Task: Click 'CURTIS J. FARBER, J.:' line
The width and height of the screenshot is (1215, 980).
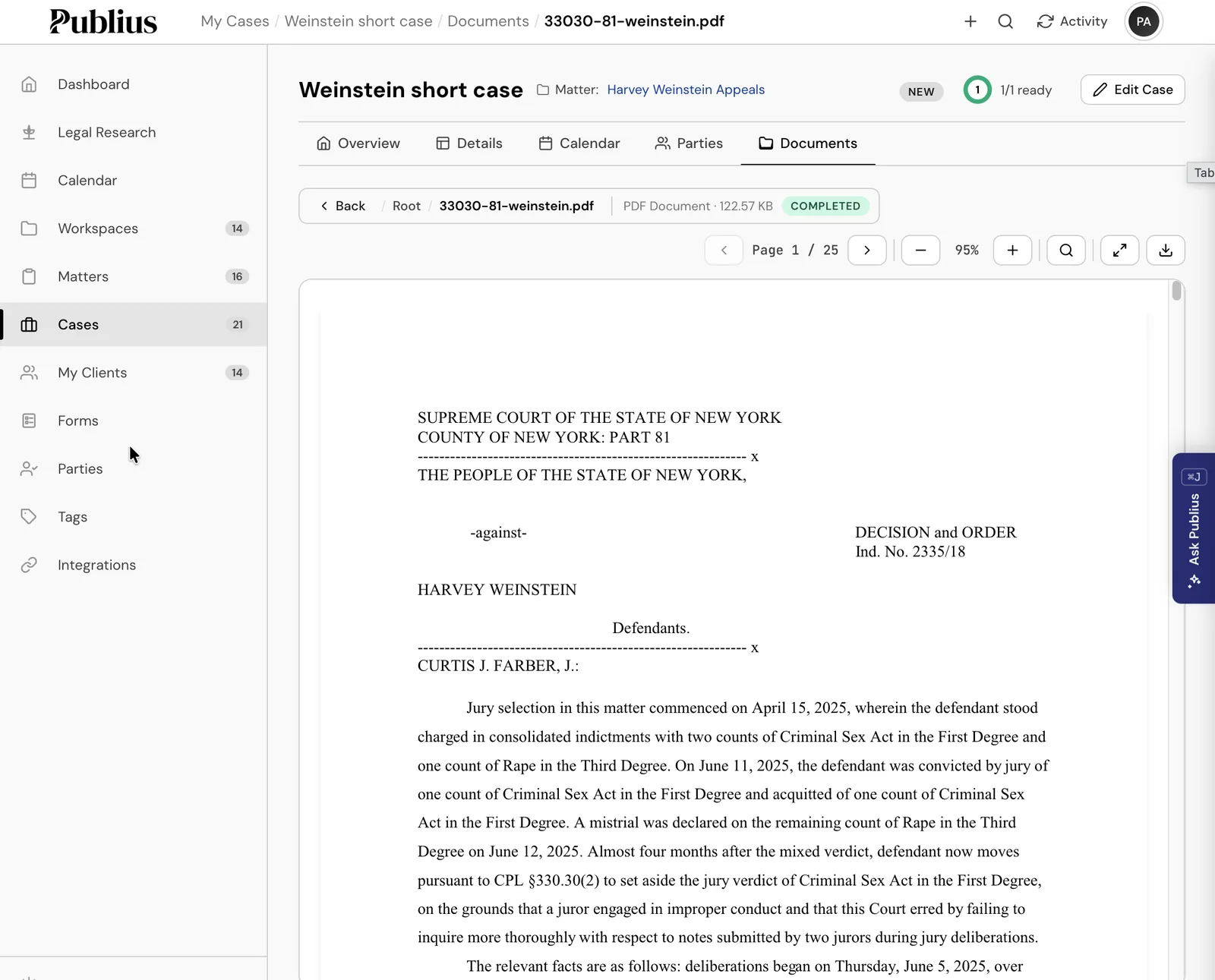Action: point(498,666)
